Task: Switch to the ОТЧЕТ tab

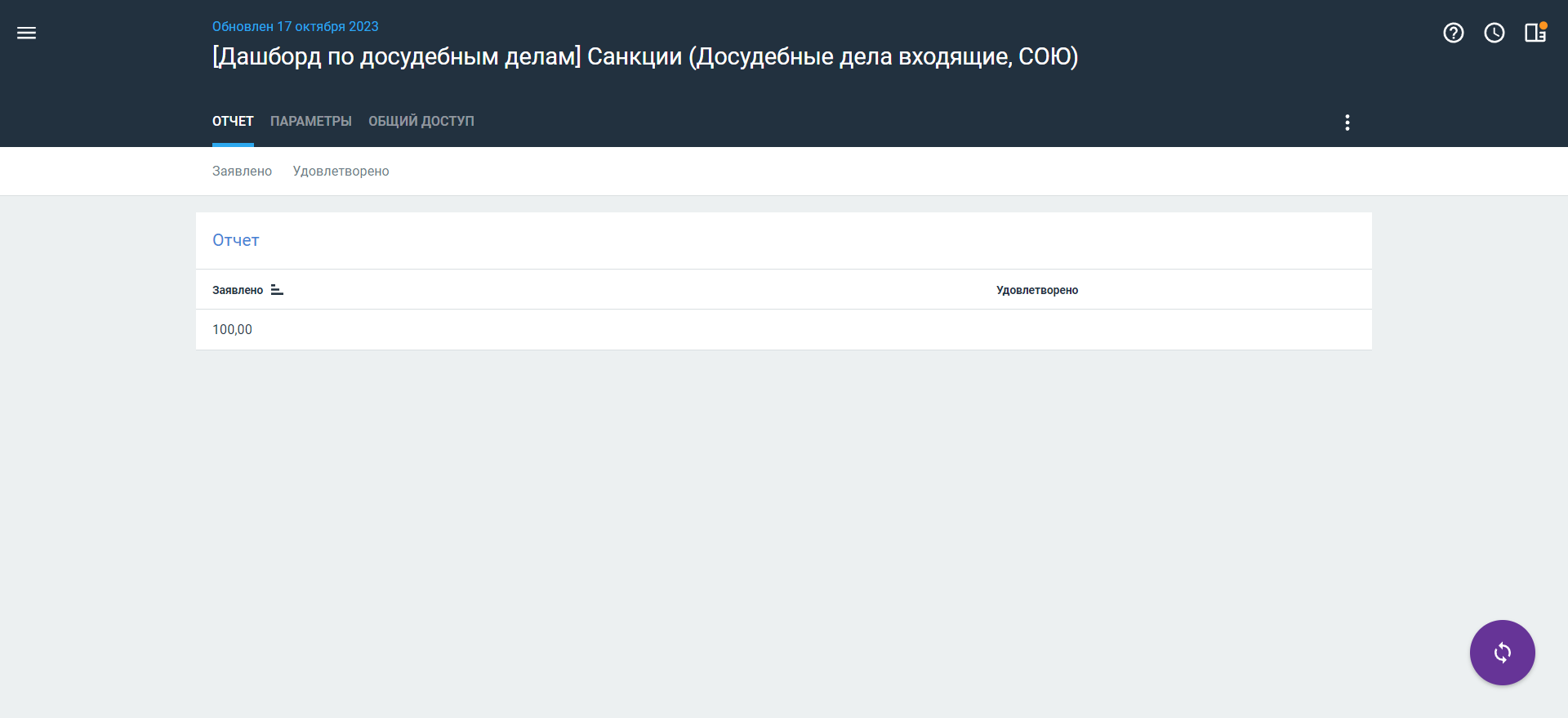Action: [233, 121]
